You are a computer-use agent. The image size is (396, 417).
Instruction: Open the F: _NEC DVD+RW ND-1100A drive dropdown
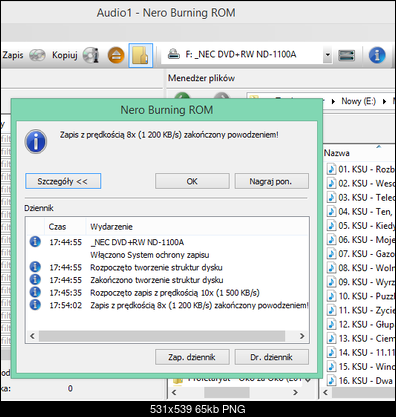(328, 55)
